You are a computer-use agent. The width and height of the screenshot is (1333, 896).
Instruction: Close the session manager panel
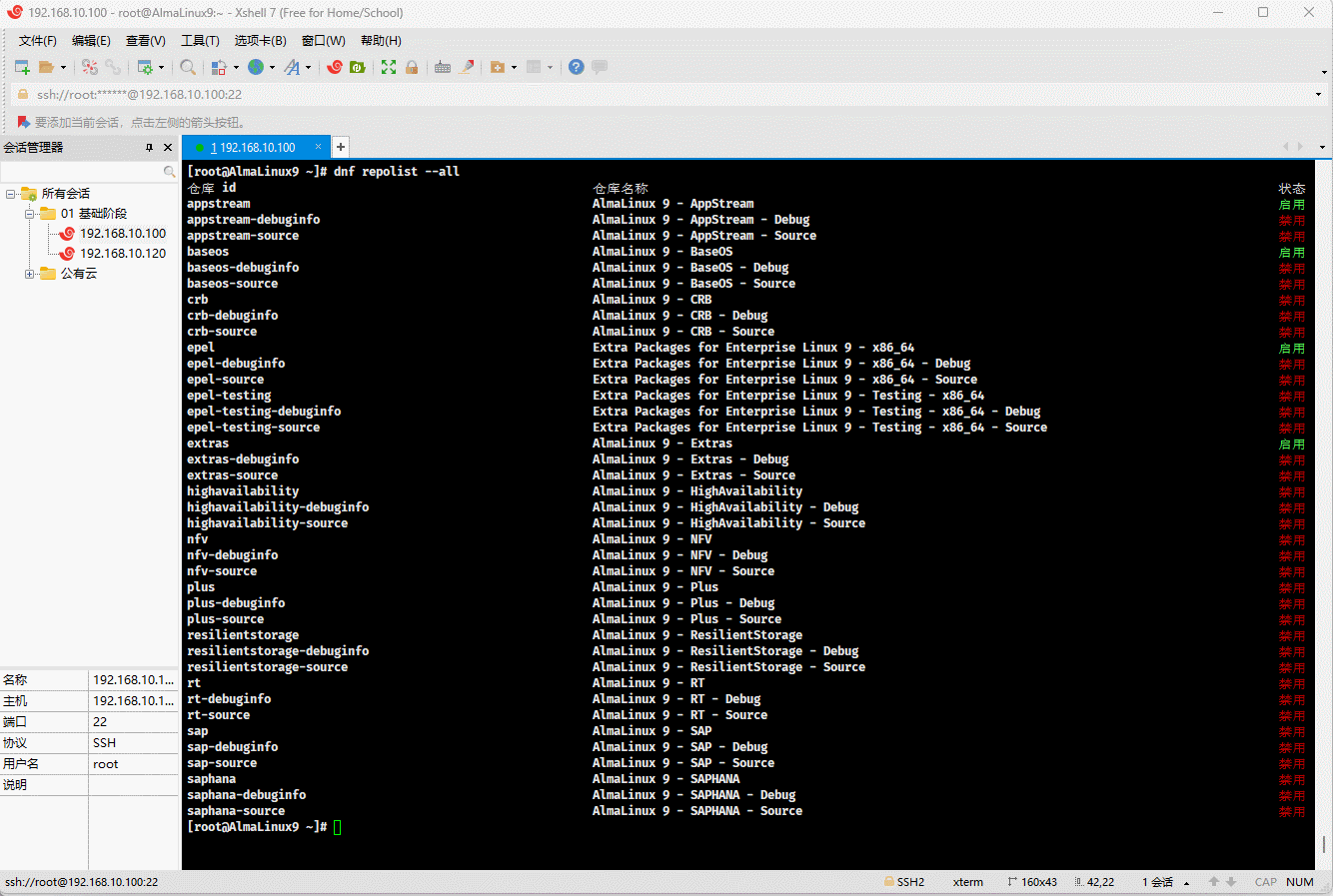pyautogui.click(x=168, y=147)
